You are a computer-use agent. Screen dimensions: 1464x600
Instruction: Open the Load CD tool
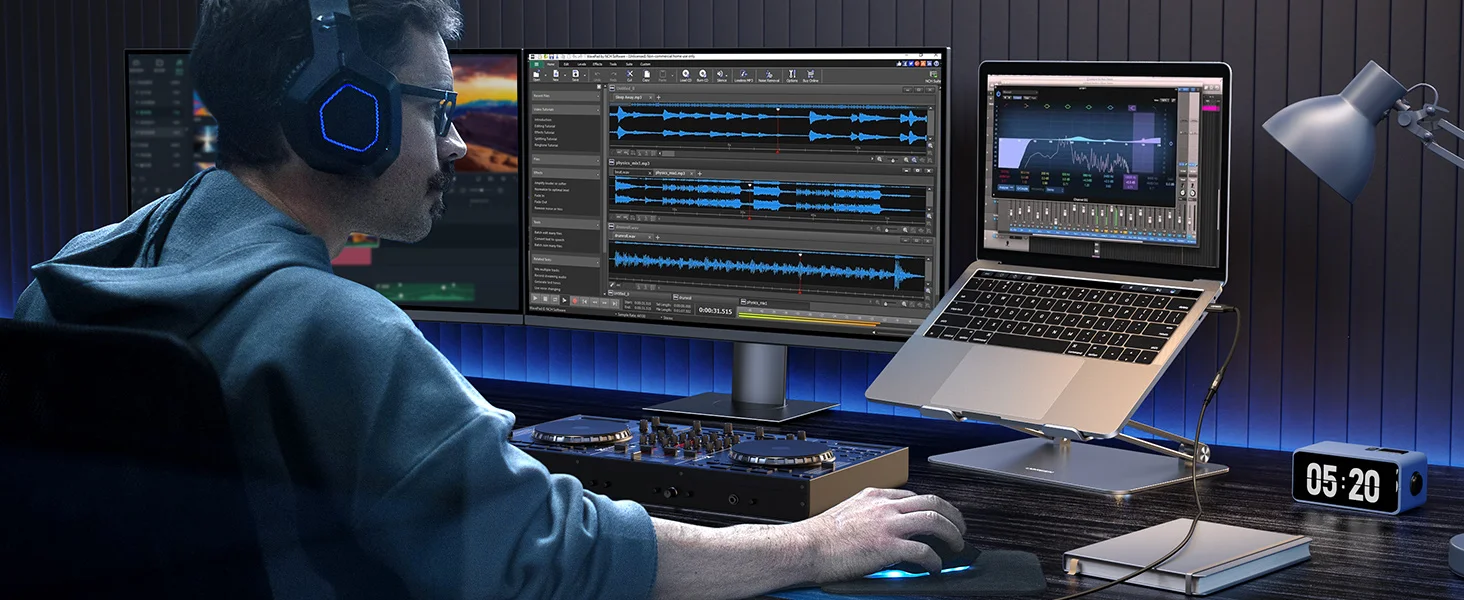click(686, 75)
